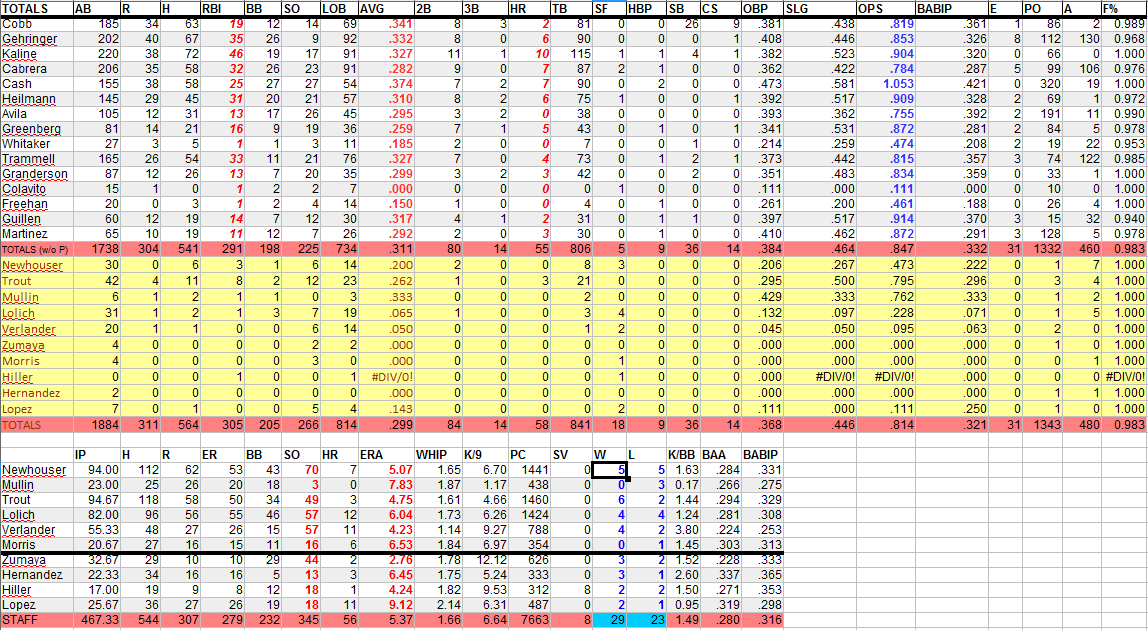Select Verlander's K/BB value 3.80
This screenshot has width=1148, height=630.
click(x=682, y=530)
